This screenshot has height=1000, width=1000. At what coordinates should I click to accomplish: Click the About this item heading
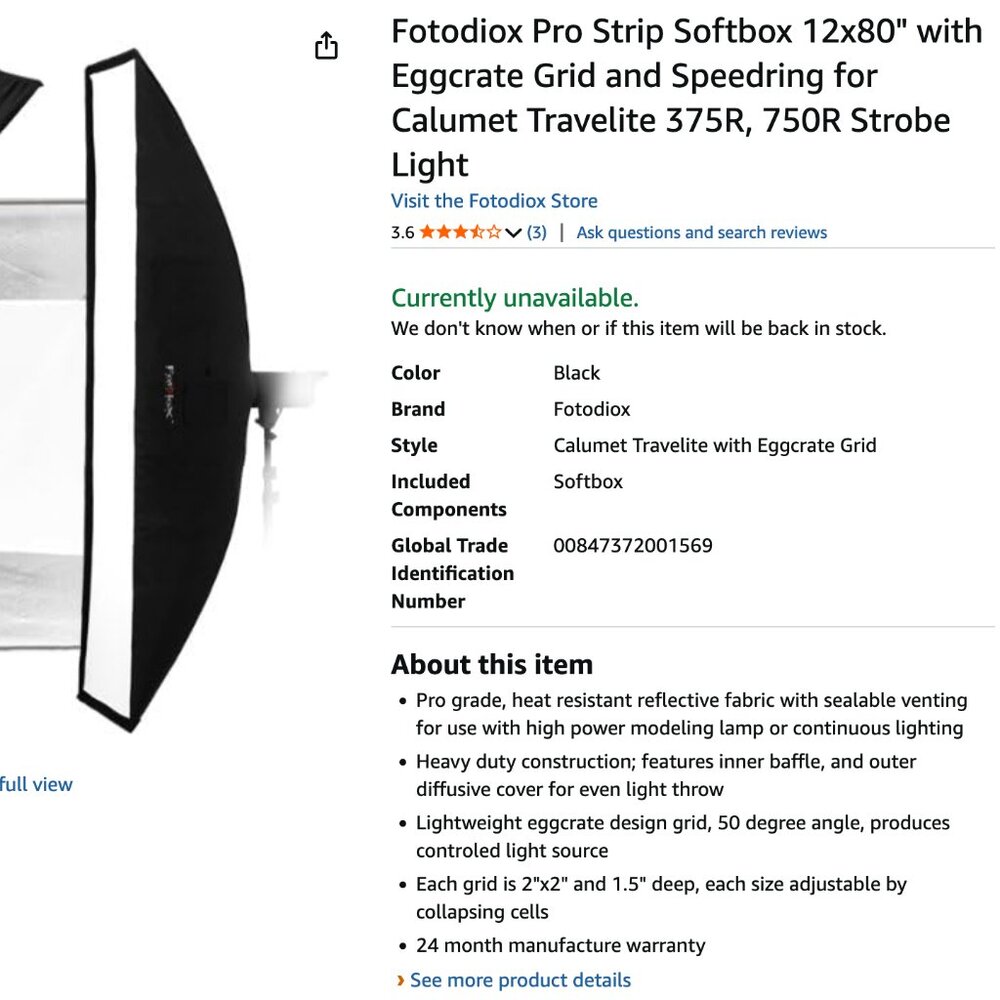(x=492, y=664)
